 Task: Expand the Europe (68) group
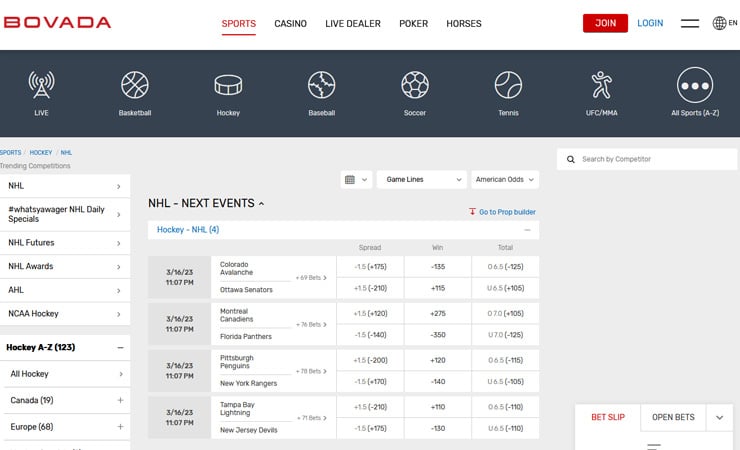pos(120,426)
